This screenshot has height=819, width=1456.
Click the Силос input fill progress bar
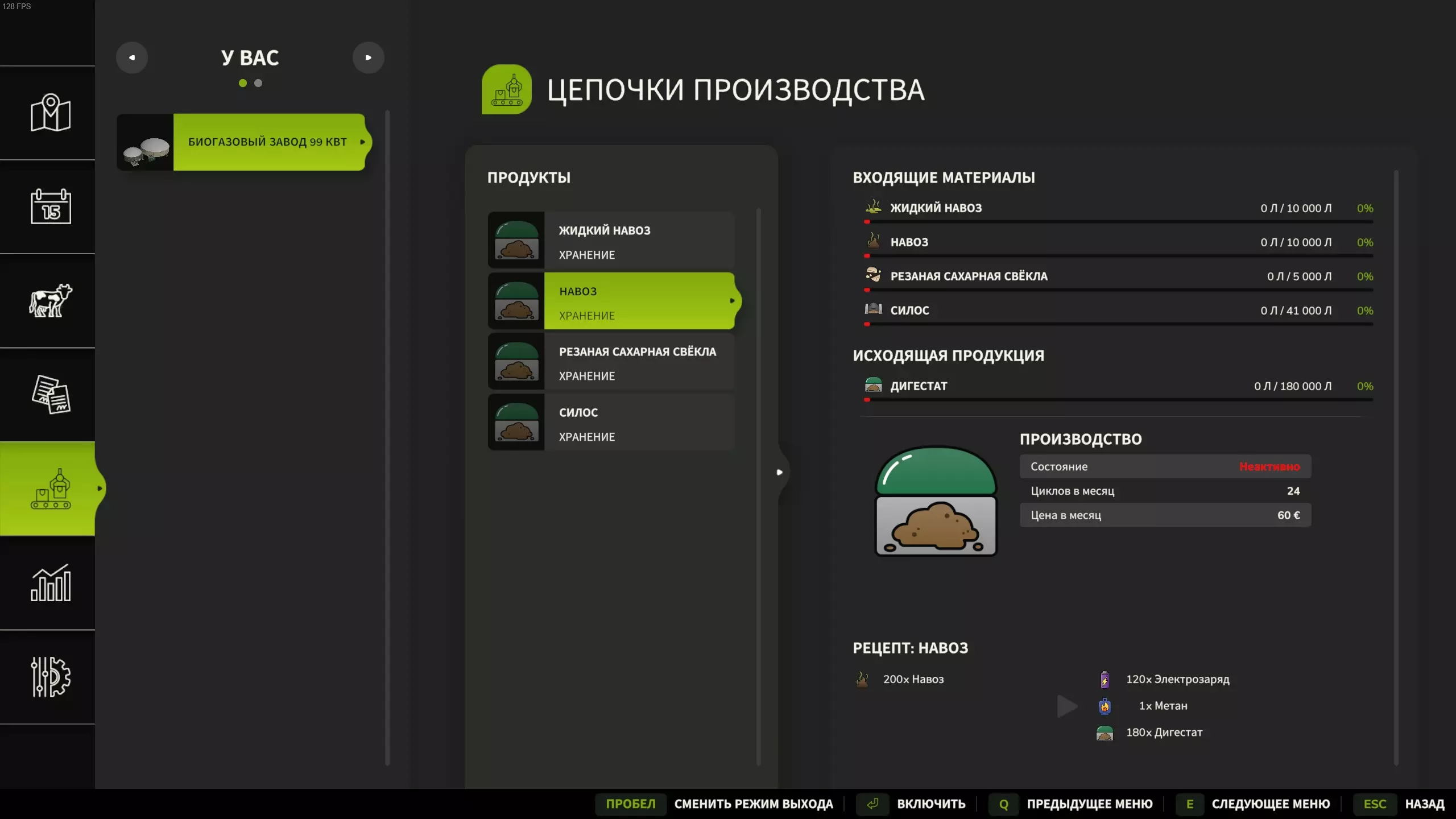click(1118, 324)
